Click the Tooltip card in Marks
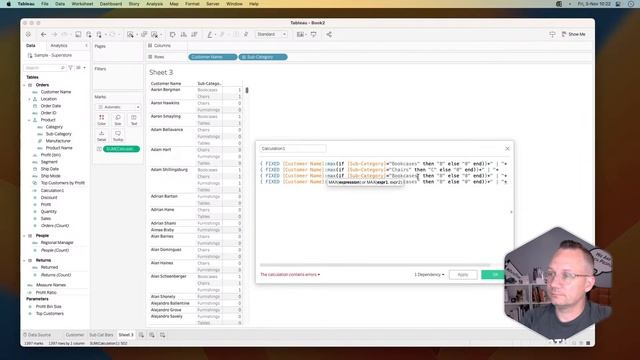 [x=118, y=136]
